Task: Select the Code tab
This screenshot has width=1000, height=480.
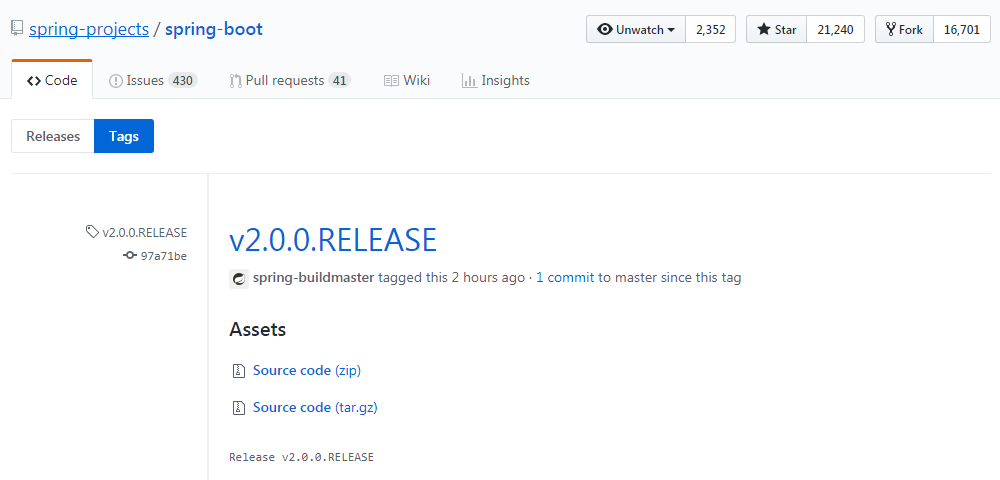Action: click(x=52, y=80)
